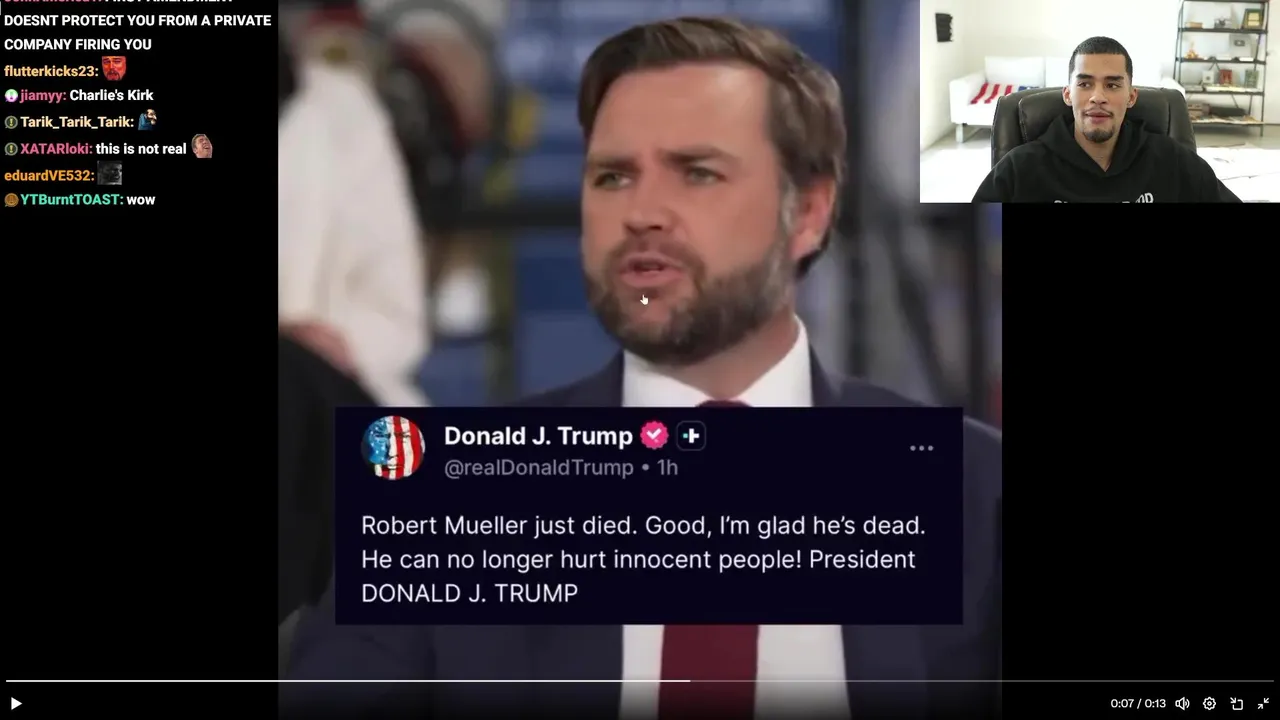
Task: Click the emote next to XATARloki's message
Action: 202,147
